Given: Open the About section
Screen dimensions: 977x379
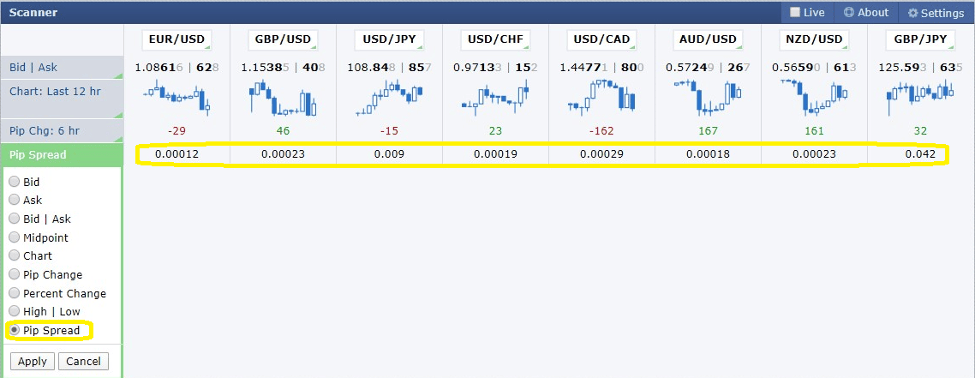Looking at the screenshot, I should pos(865,12).
